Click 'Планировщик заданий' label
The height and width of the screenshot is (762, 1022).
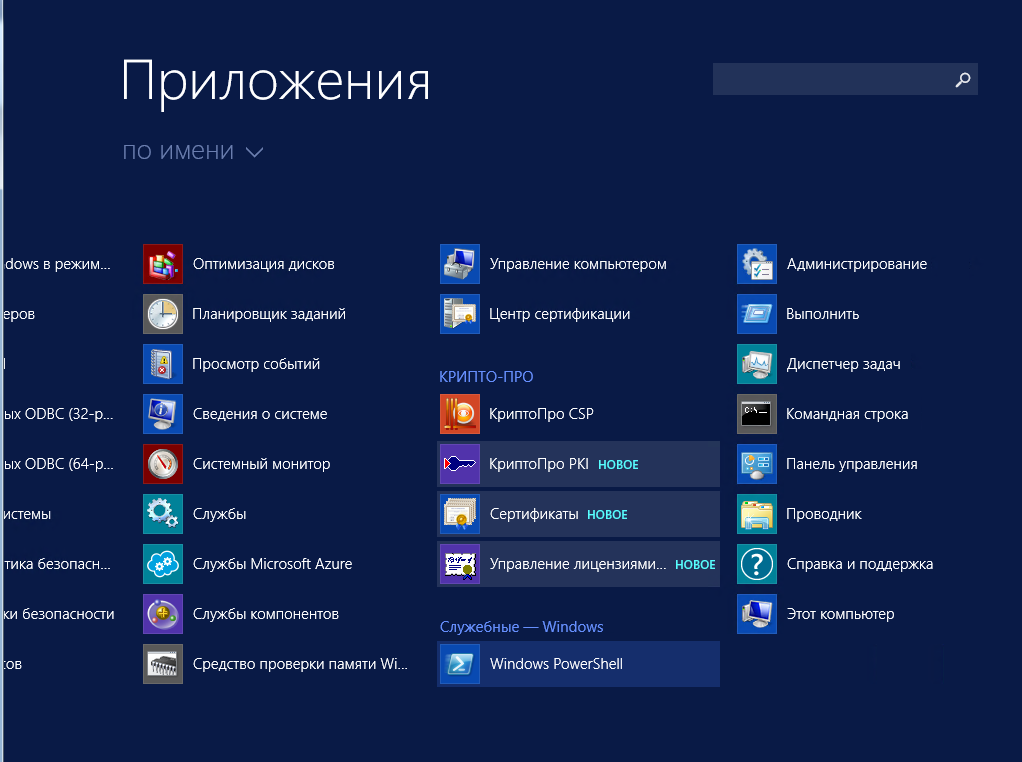click(x=269, y=314)
